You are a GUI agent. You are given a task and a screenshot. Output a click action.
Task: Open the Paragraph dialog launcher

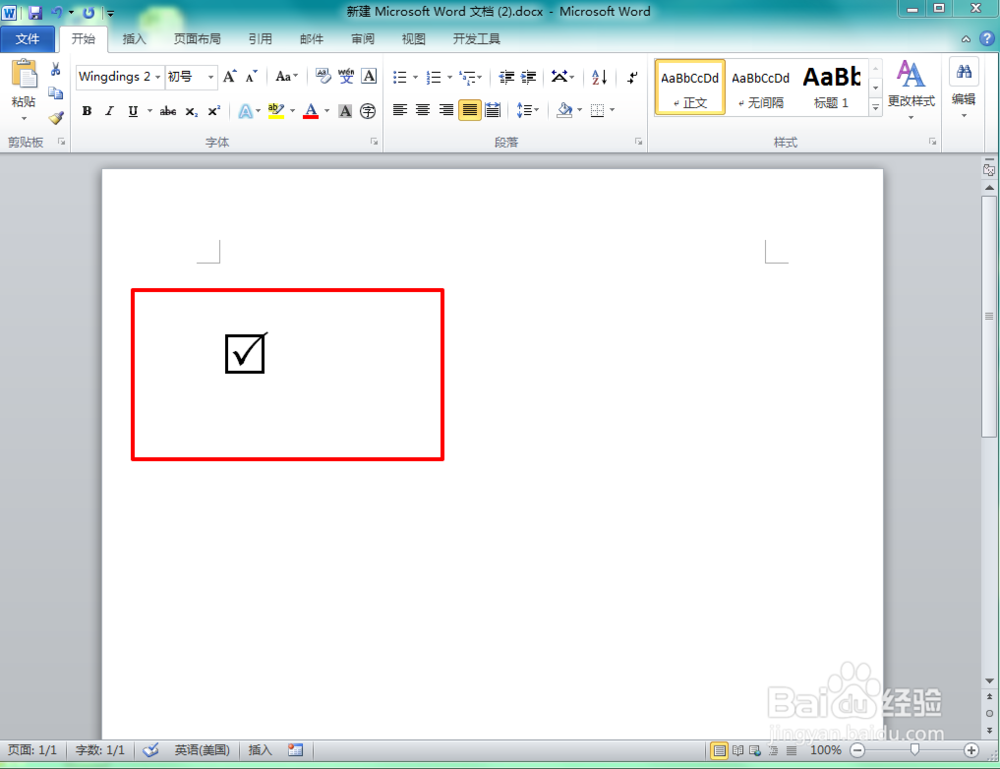click(638, 142)
